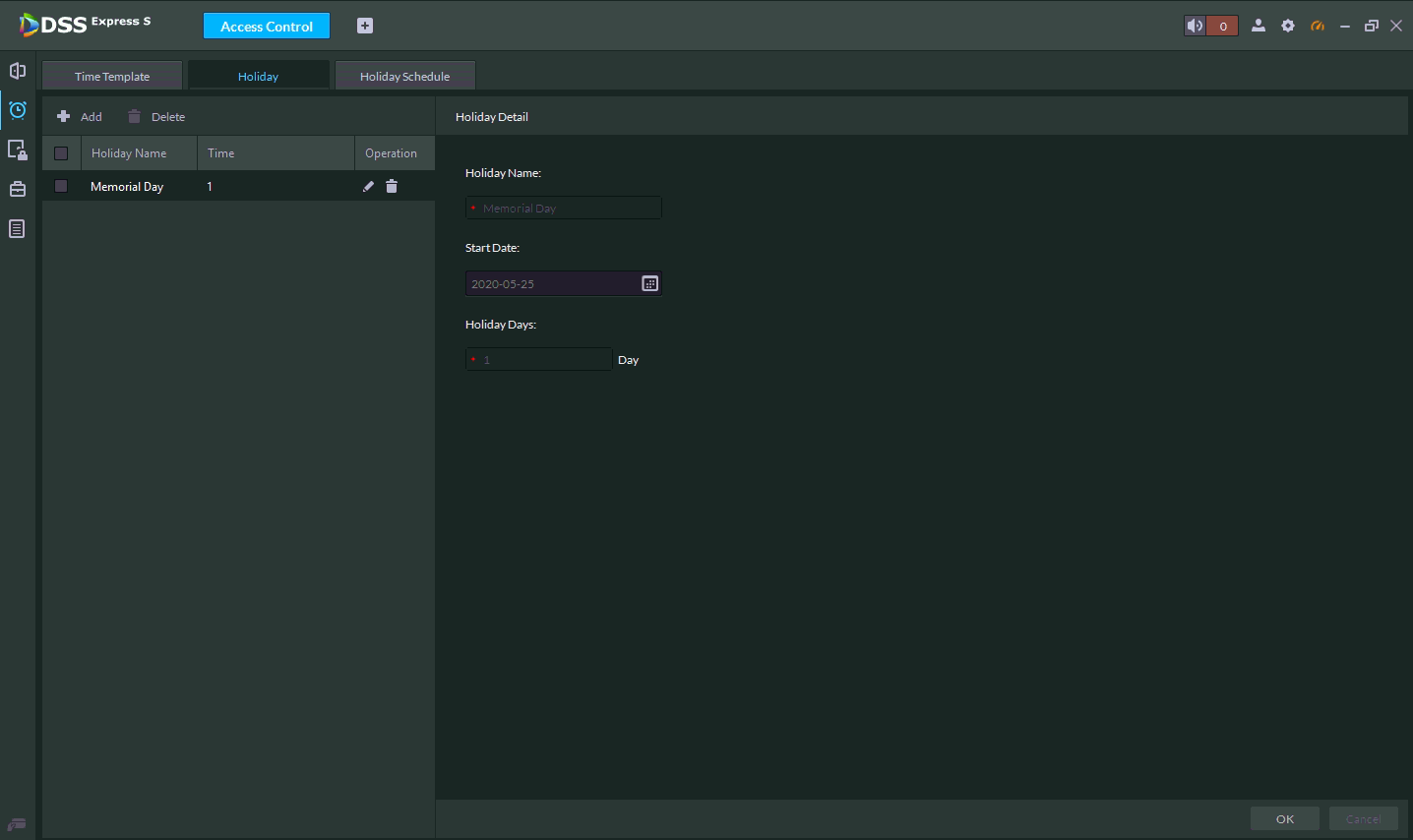This screenshot has height=840, width=1413.
Task: Open the log list sidebar icon
Action: 17,229
